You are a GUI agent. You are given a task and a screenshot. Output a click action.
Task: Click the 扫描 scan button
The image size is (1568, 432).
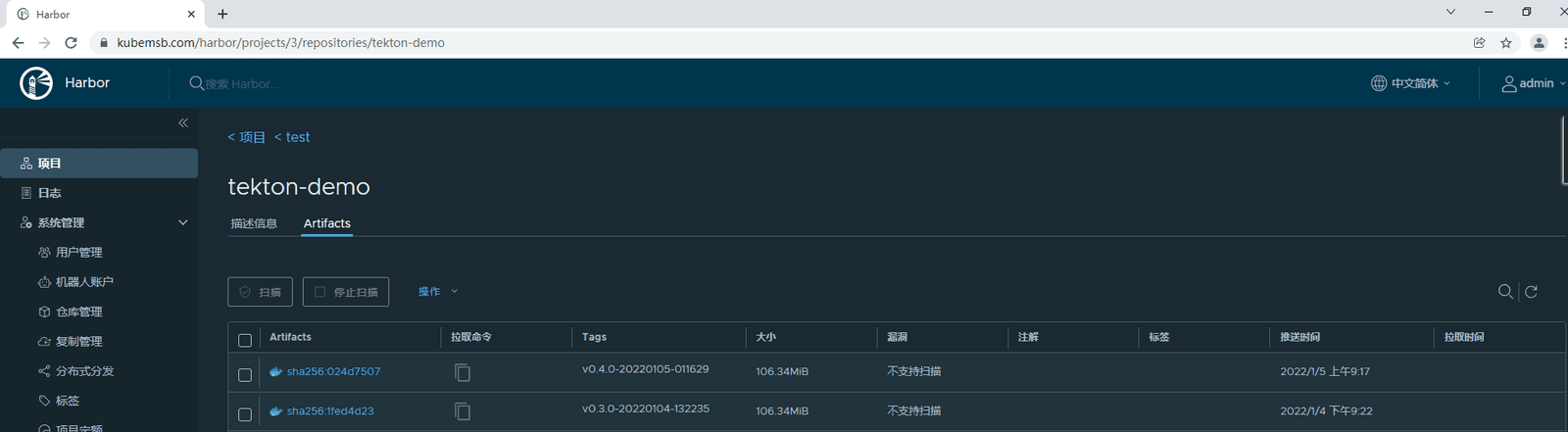260,292
